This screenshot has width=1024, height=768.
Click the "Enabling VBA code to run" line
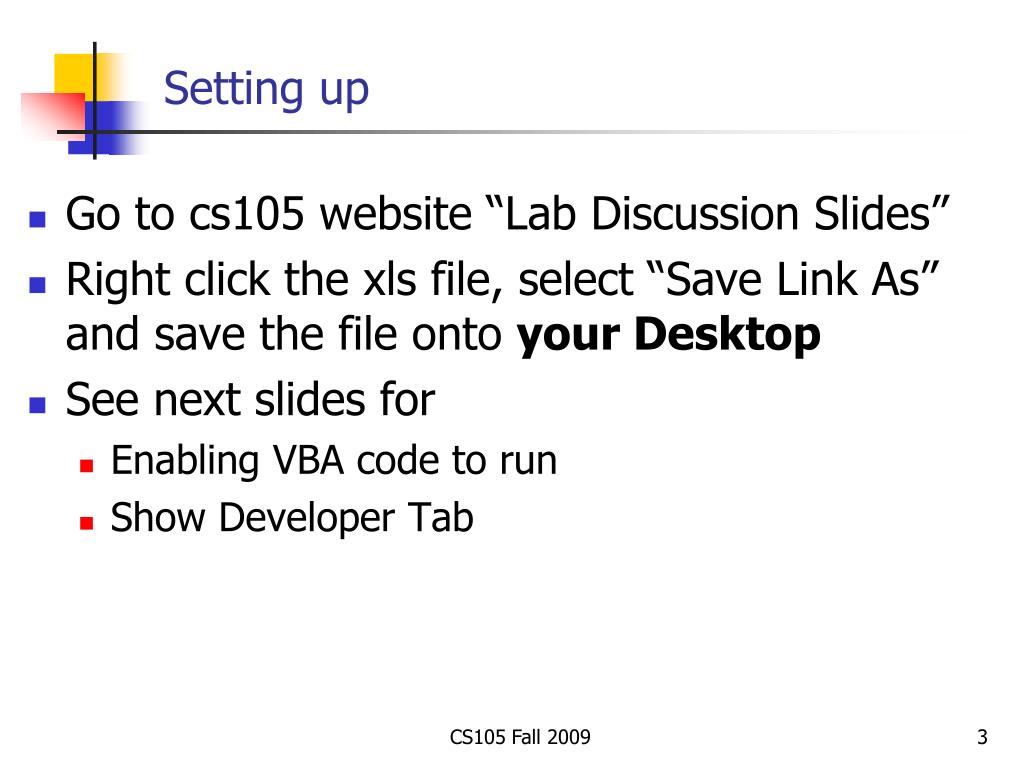click(x=334, y=460)
